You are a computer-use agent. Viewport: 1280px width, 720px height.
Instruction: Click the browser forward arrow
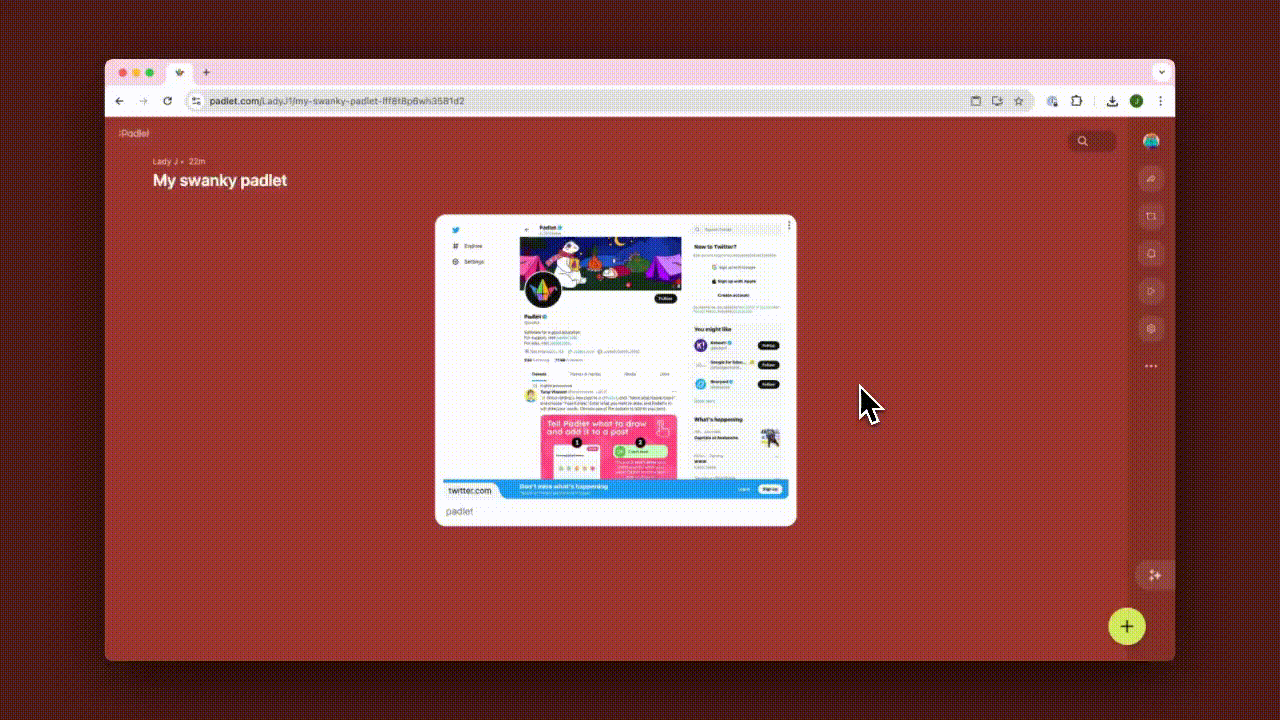[143, 101]
